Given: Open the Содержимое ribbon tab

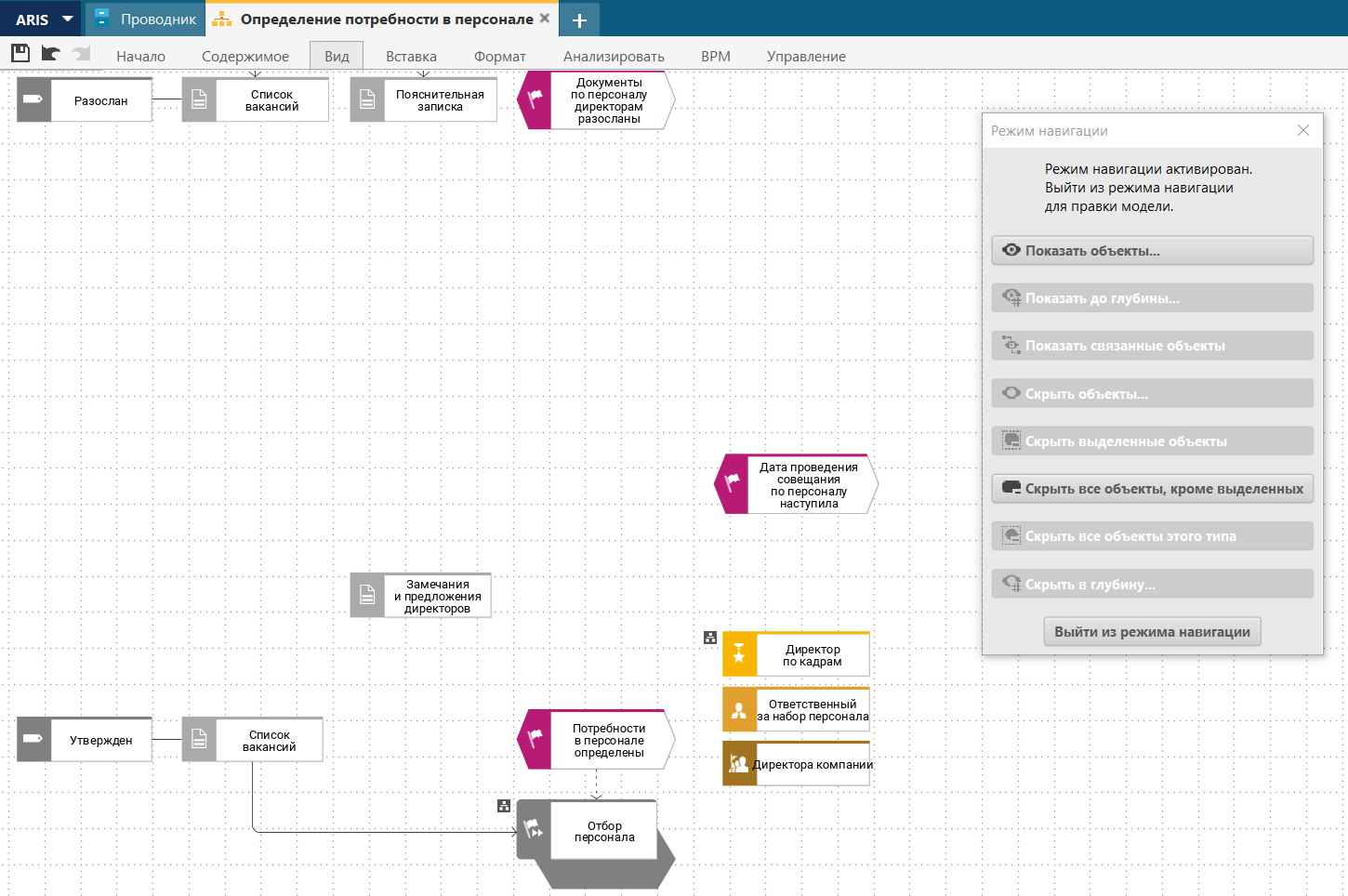Looking at the screenshot, I should tap(245, 56).
